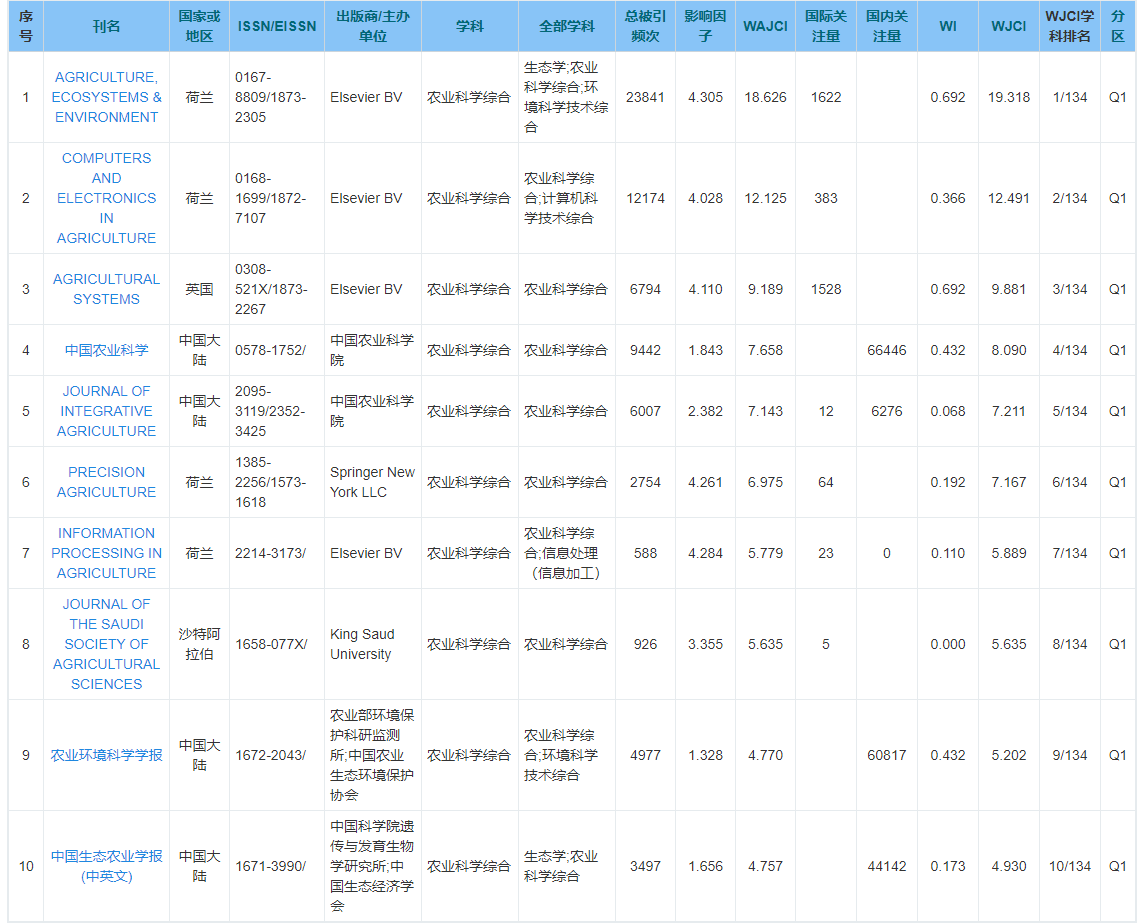Click the 刊名 column header
The image size is (1139, 923).
(x=106, y=26)
